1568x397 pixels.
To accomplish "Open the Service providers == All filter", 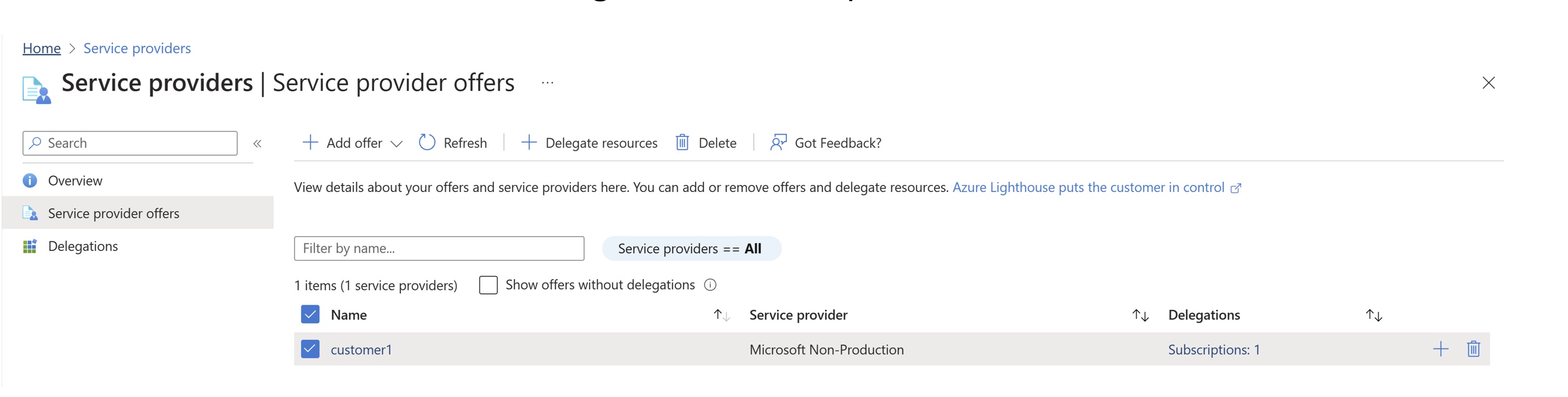I will (x=691, y=249).
